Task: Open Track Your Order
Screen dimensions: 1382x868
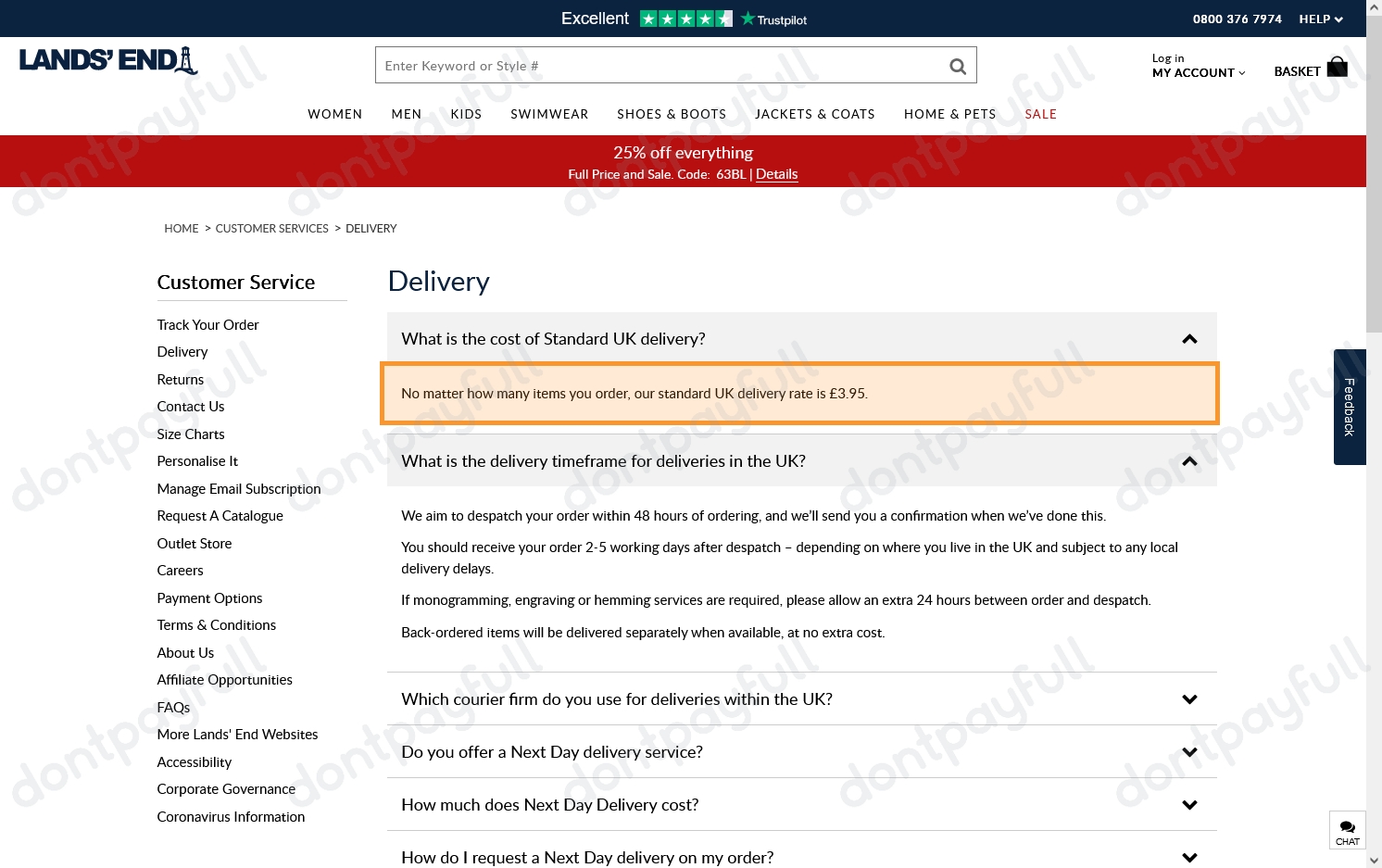Action: pyautogui.click(x=207, y=325)
